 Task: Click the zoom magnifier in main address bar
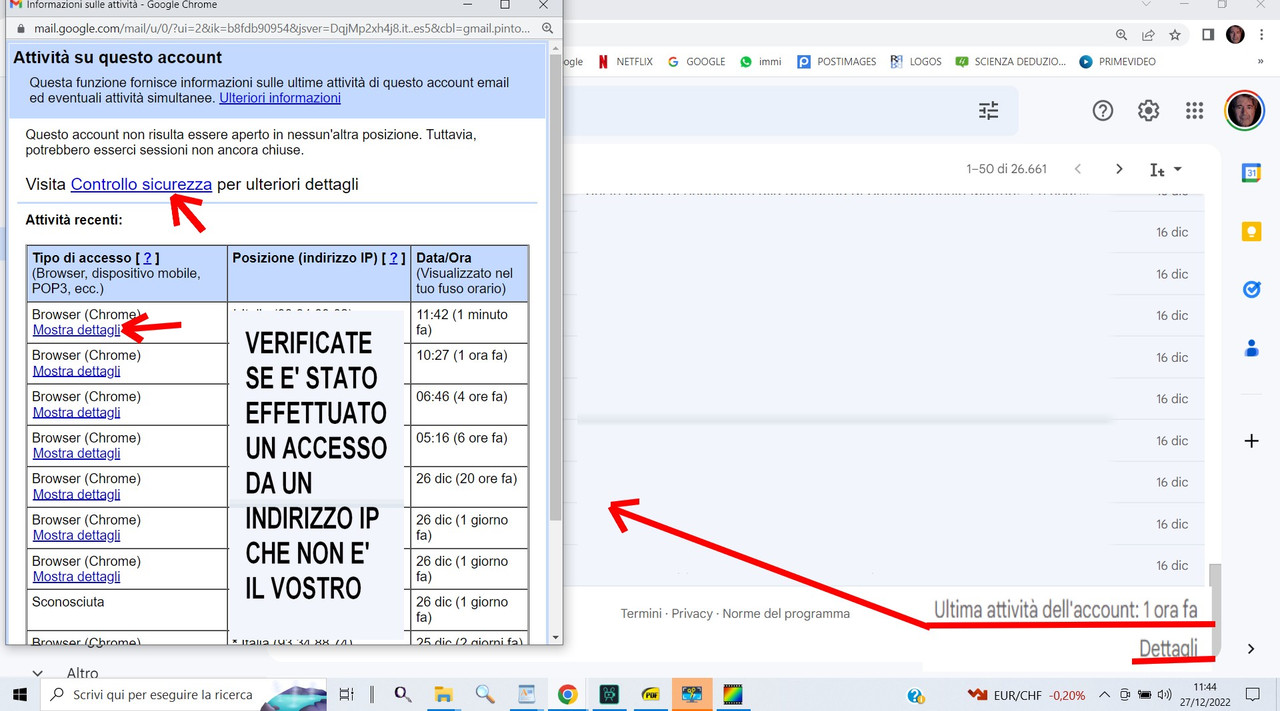pyautogui.click(x=1122, y=35)
